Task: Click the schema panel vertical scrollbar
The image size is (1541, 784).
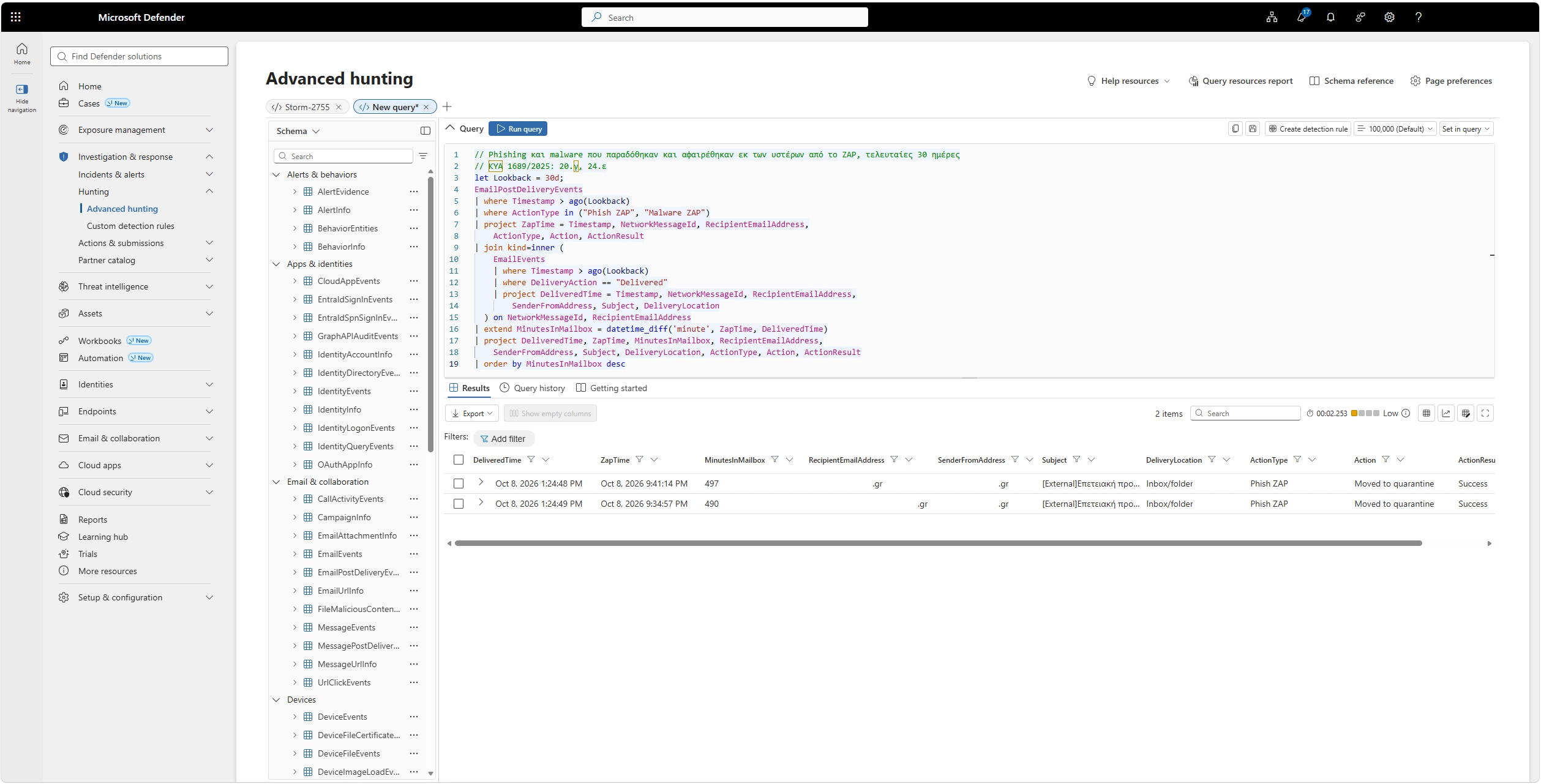Action: click(430, 315)
